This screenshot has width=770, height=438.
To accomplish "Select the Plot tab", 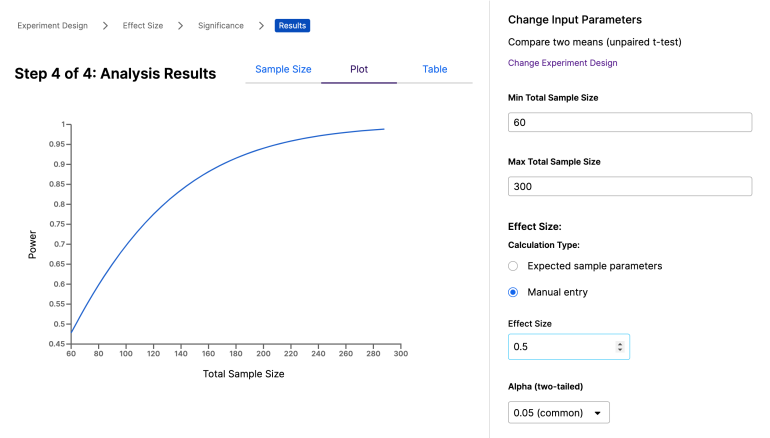I will (359, 70).
